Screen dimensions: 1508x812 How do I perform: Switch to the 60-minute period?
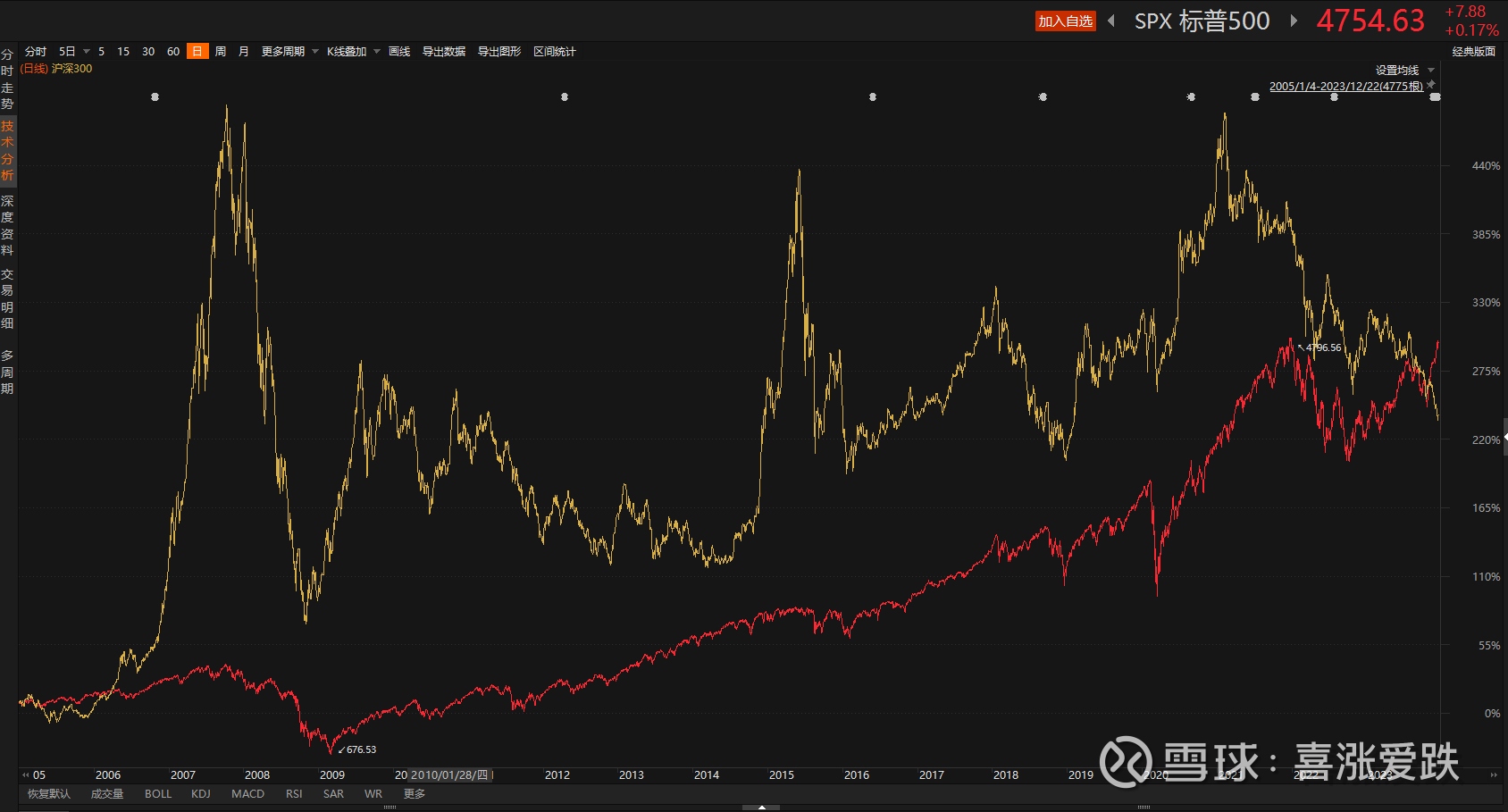[173, 52]
